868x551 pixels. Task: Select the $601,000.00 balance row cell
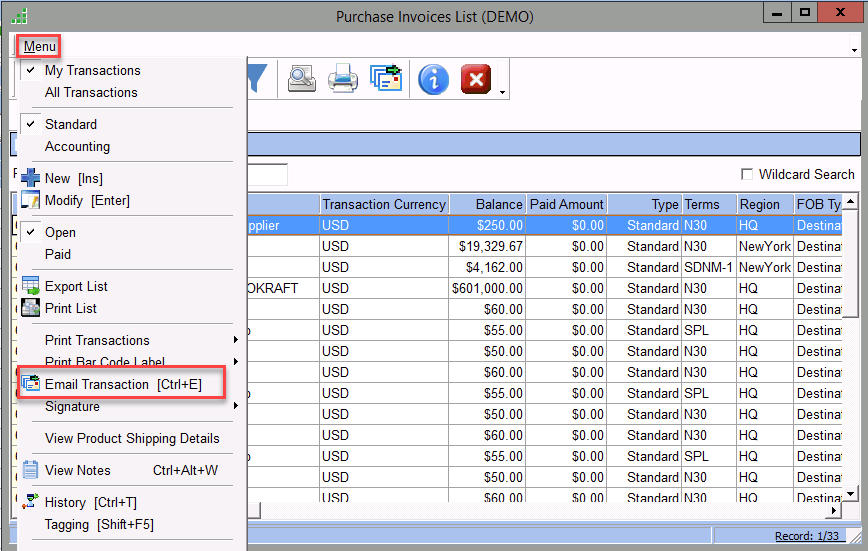(487, 288)
